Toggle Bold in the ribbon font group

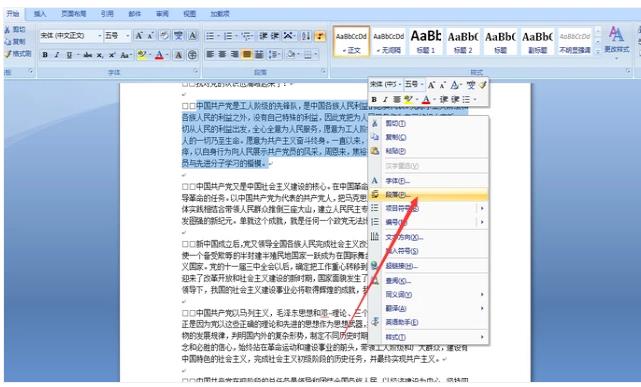pyautogui.click(x=45, y=55)
